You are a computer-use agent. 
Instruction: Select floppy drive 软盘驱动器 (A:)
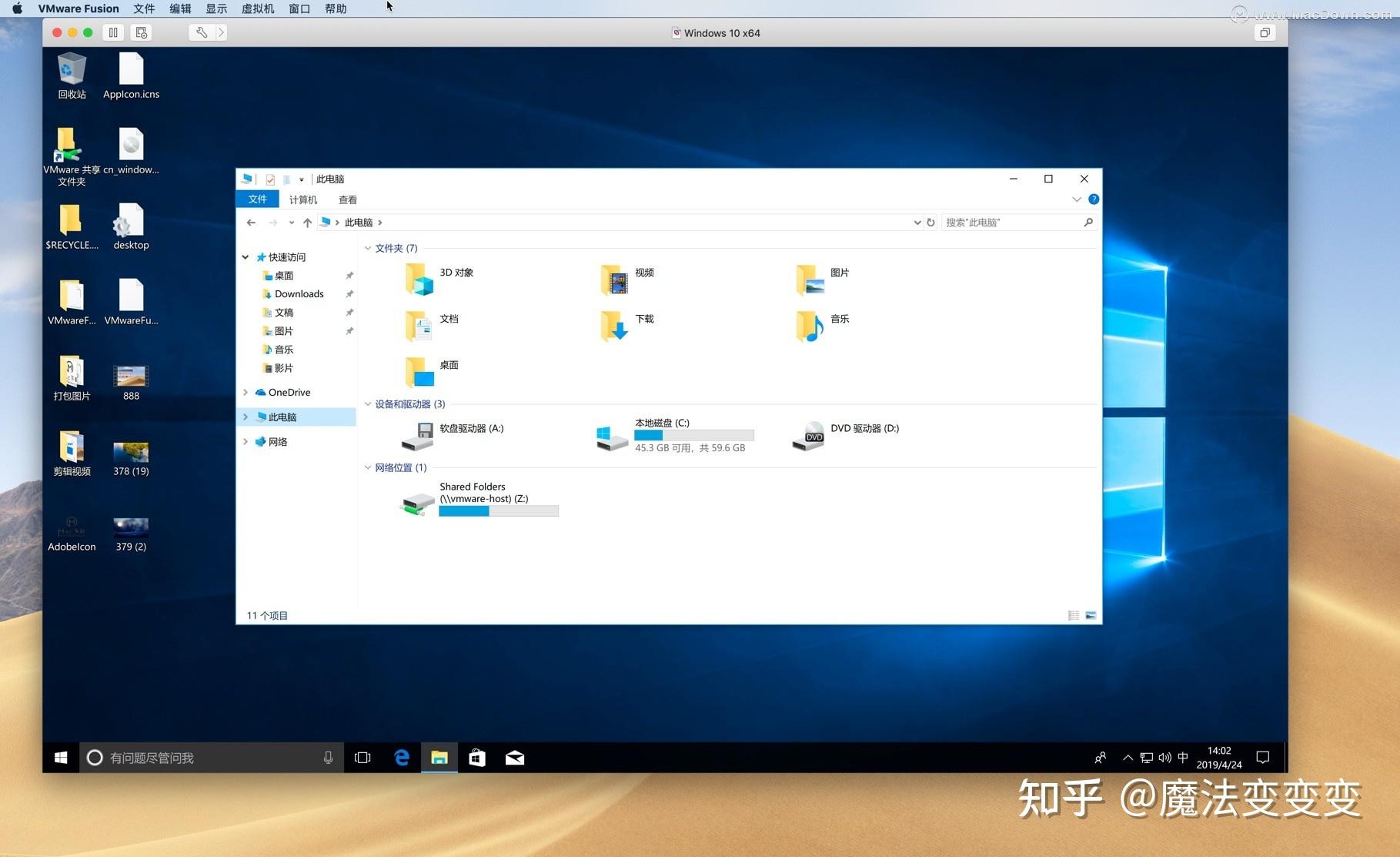(453, 435)
